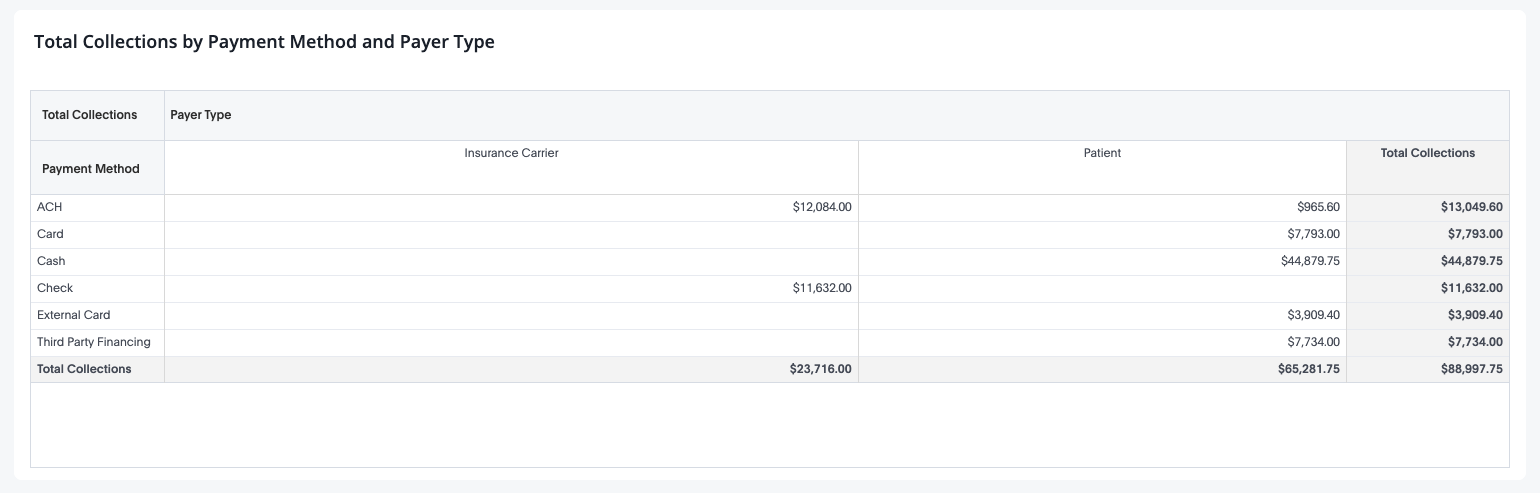The width and height of the screenshot is (1540, 493).
Task: Click the 'Insurance Carrier' column header
Action: (x=511, y=153)
